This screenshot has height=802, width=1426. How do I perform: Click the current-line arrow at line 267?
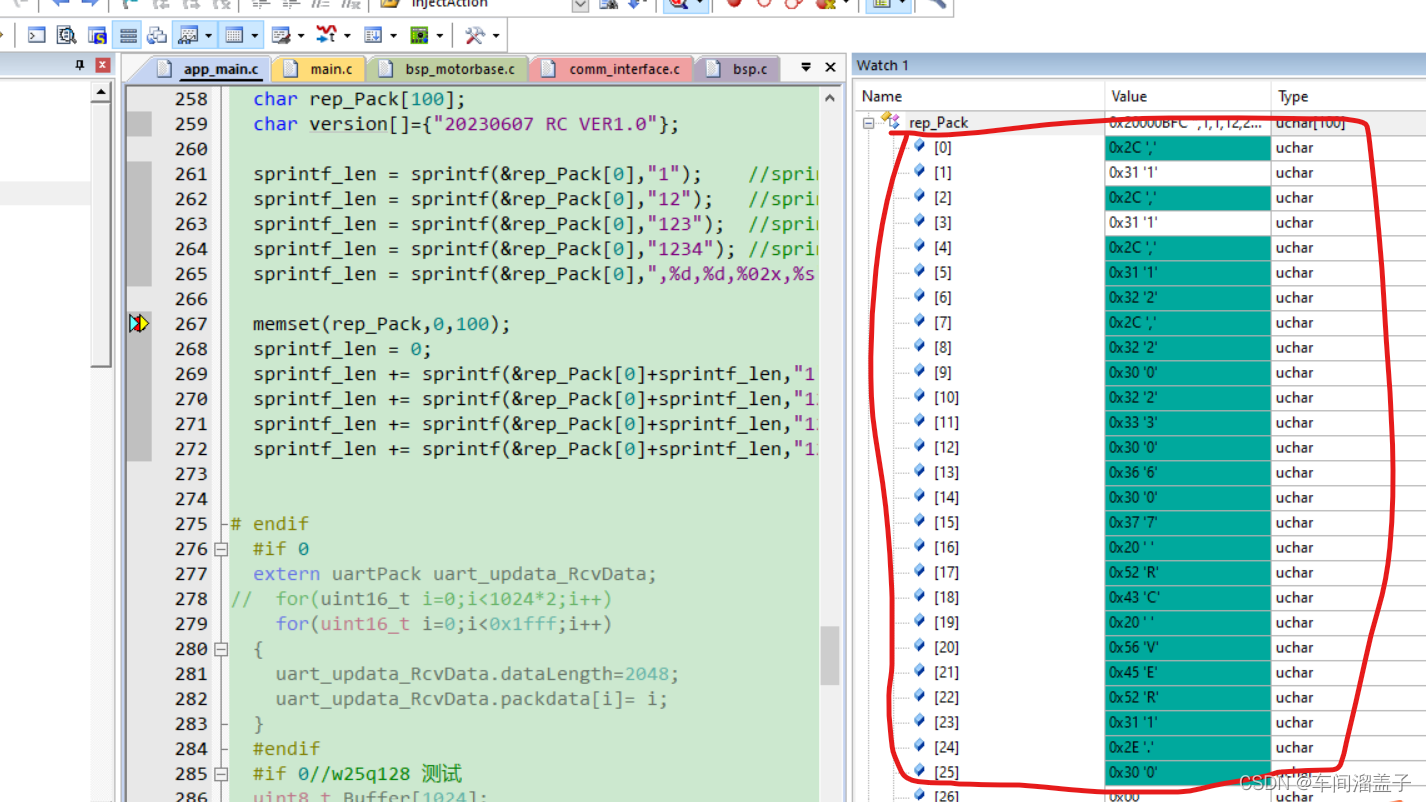tap(138, 323)
